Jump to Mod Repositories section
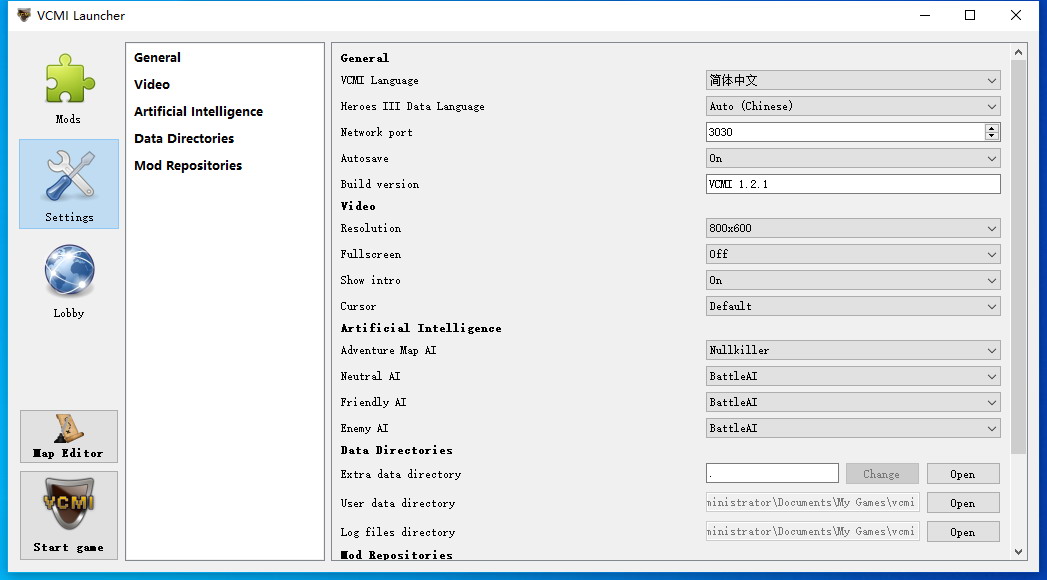Viewport: 1047px width, 580px height. 188,166
